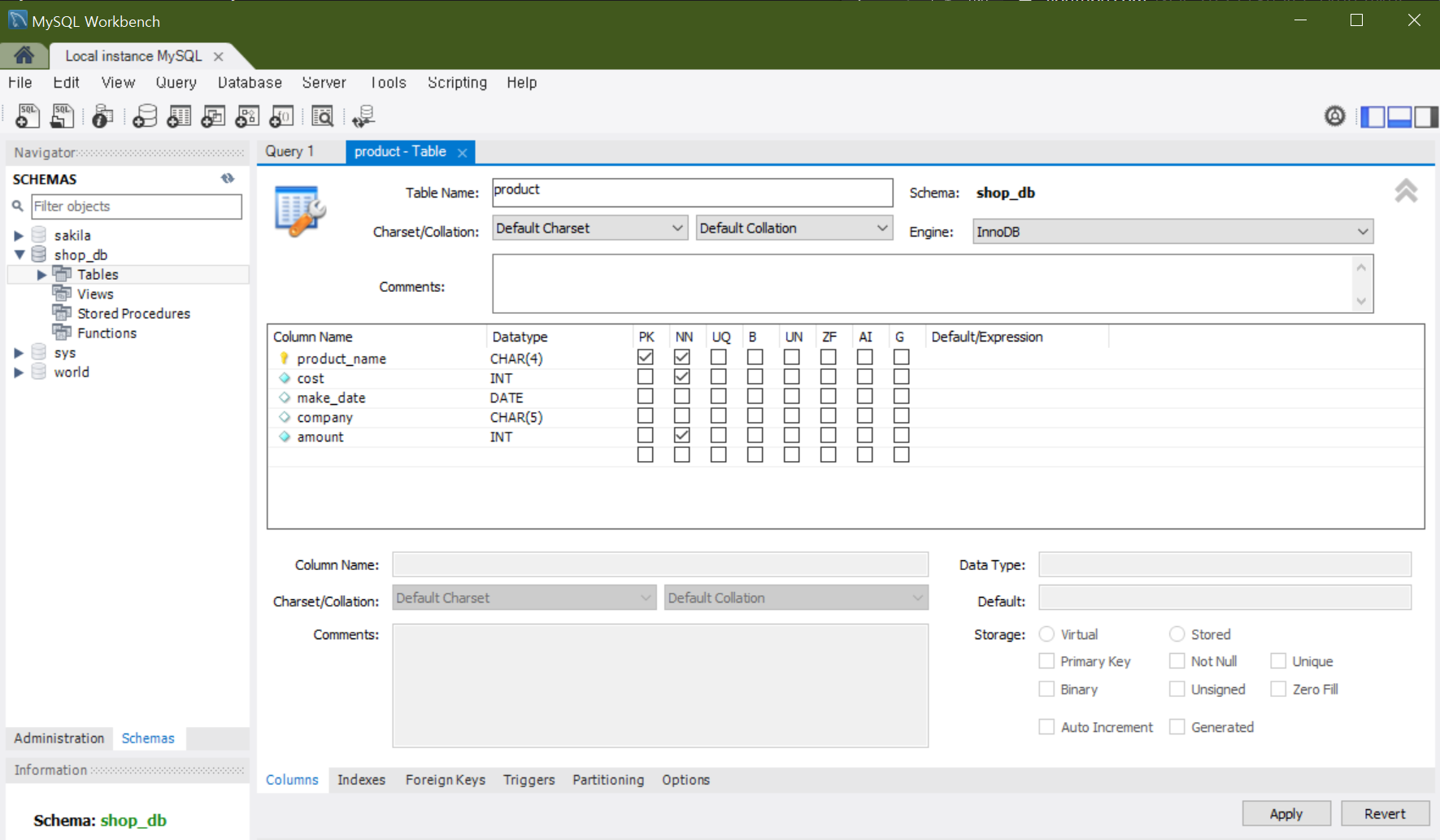Screen dimensions: 1440x840
Task: Expand the world schema
Action: (x=19, y=372)
